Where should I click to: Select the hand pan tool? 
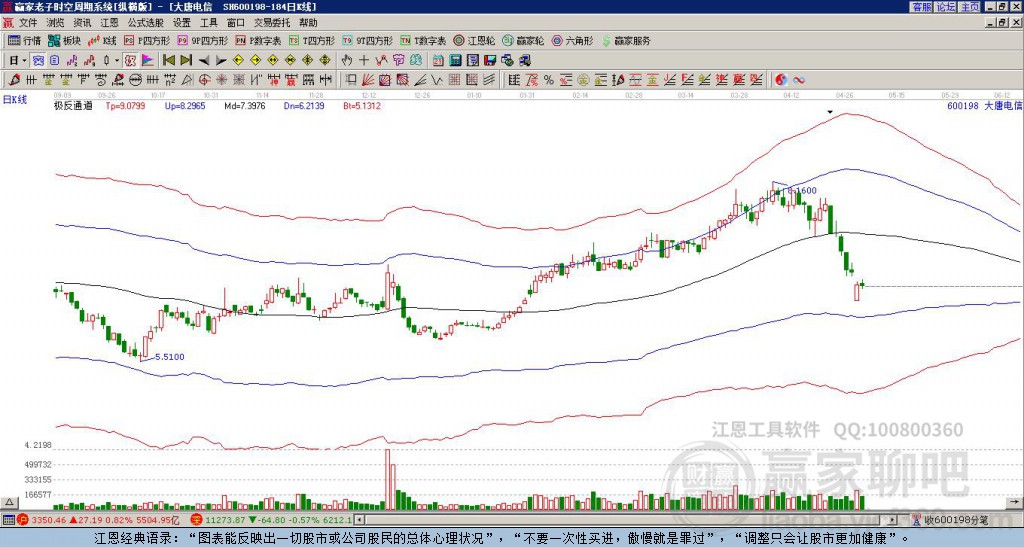[x=347, y=60]
